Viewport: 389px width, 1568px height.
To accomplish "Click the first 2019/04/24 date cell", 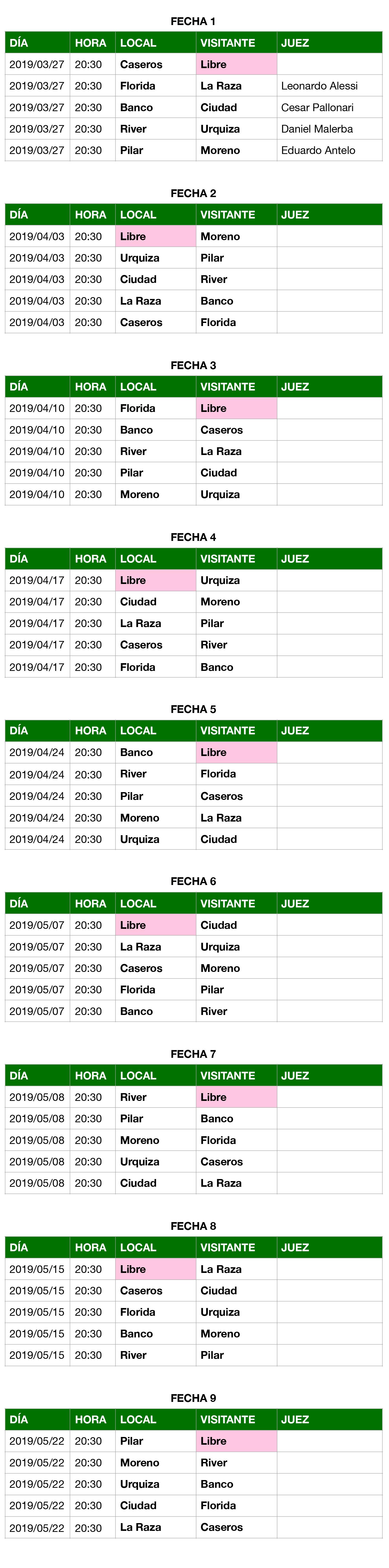I will coord(37,752).
